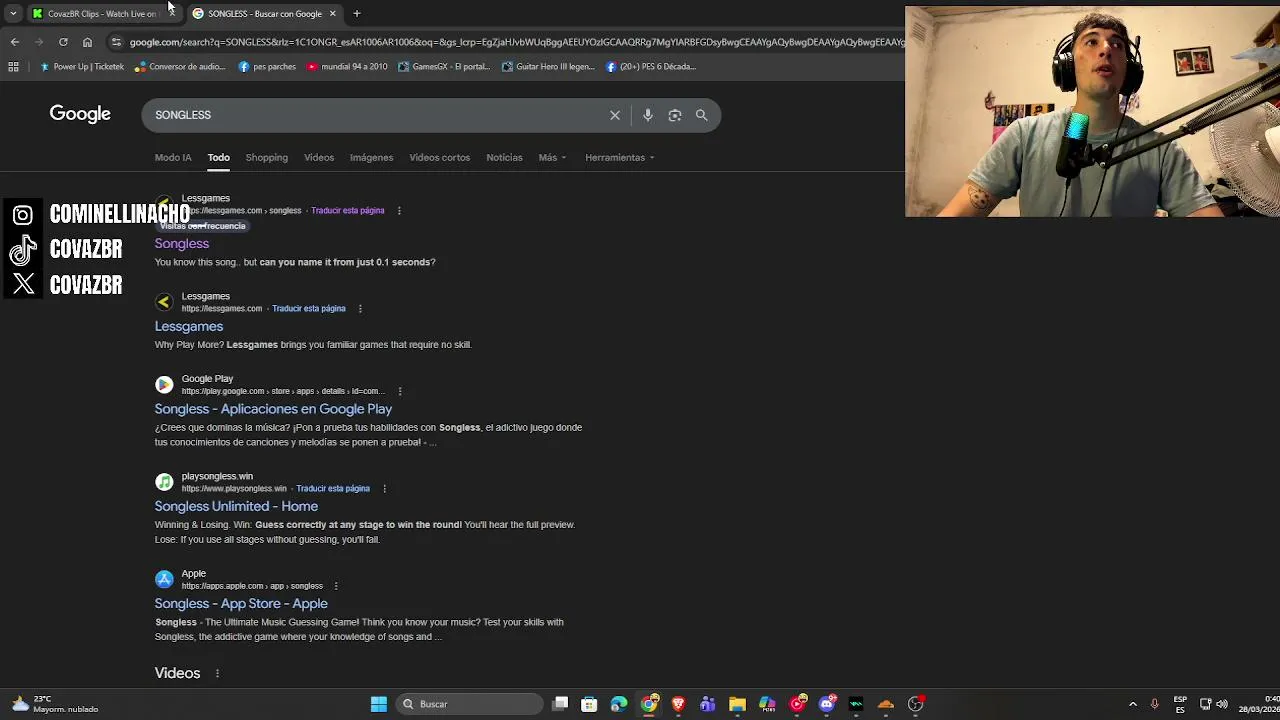The width and height of the screenshot is (1280, 720).
Task: Expand the Herramientas dropdown
Action: pos(619,157)
